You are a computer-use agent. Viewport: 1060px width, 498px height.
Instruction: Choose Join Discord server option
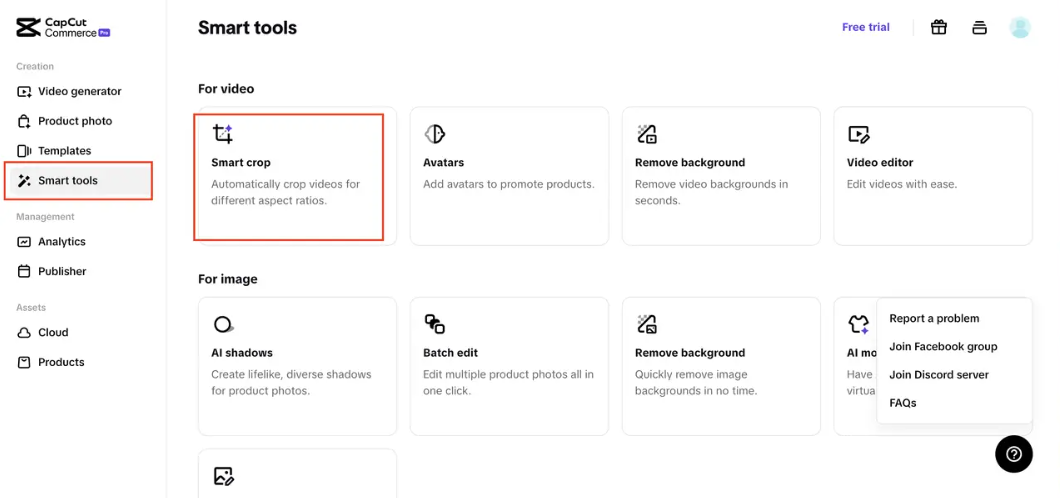tap(938, 375)
